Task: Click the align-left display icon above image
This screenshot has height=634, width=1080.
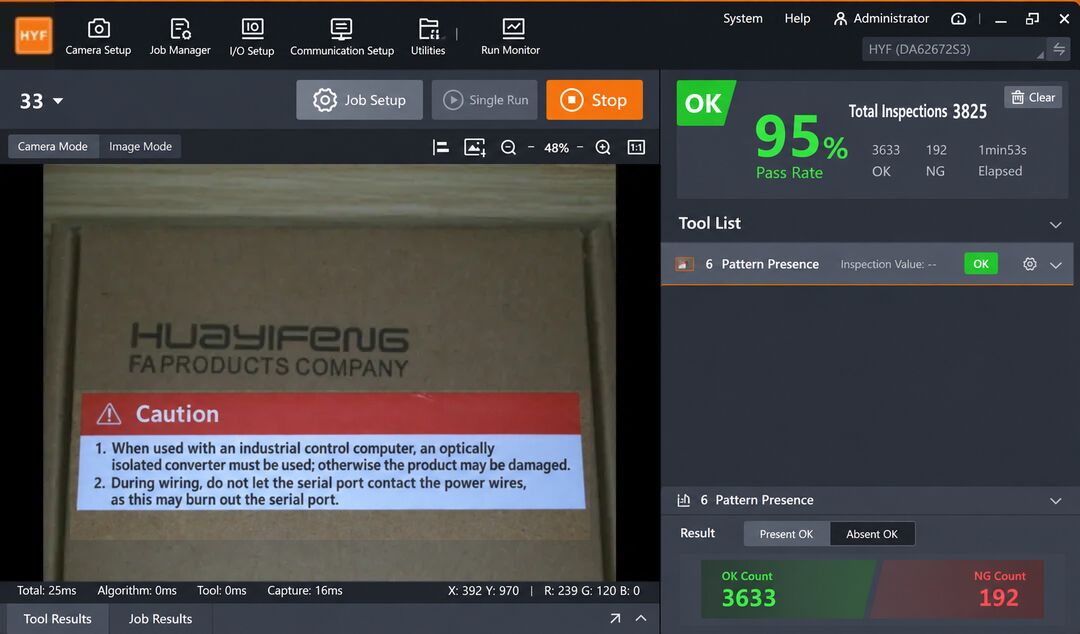Action: pyautogui.click(x=441, y=147)
